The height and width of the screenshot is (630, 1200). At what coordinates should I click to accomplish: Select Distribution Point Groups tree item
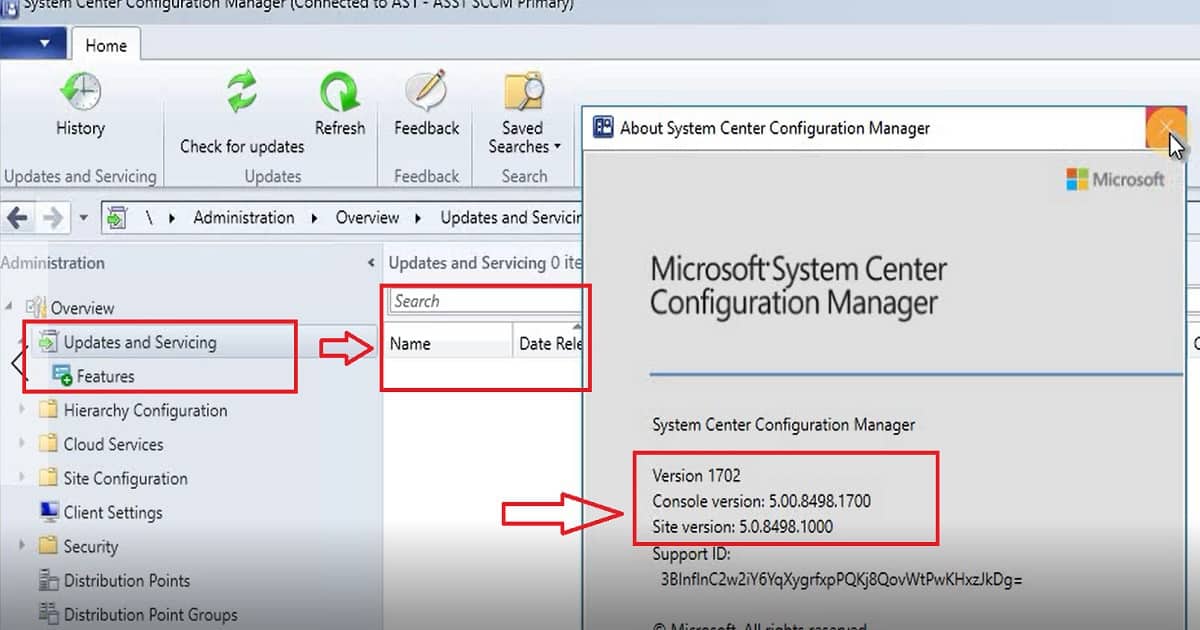pos(151,614)
